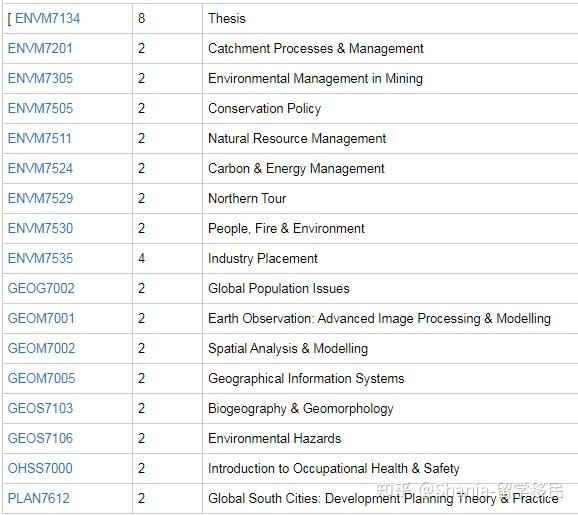Click the Northern Tour title

tap(247, 198)
